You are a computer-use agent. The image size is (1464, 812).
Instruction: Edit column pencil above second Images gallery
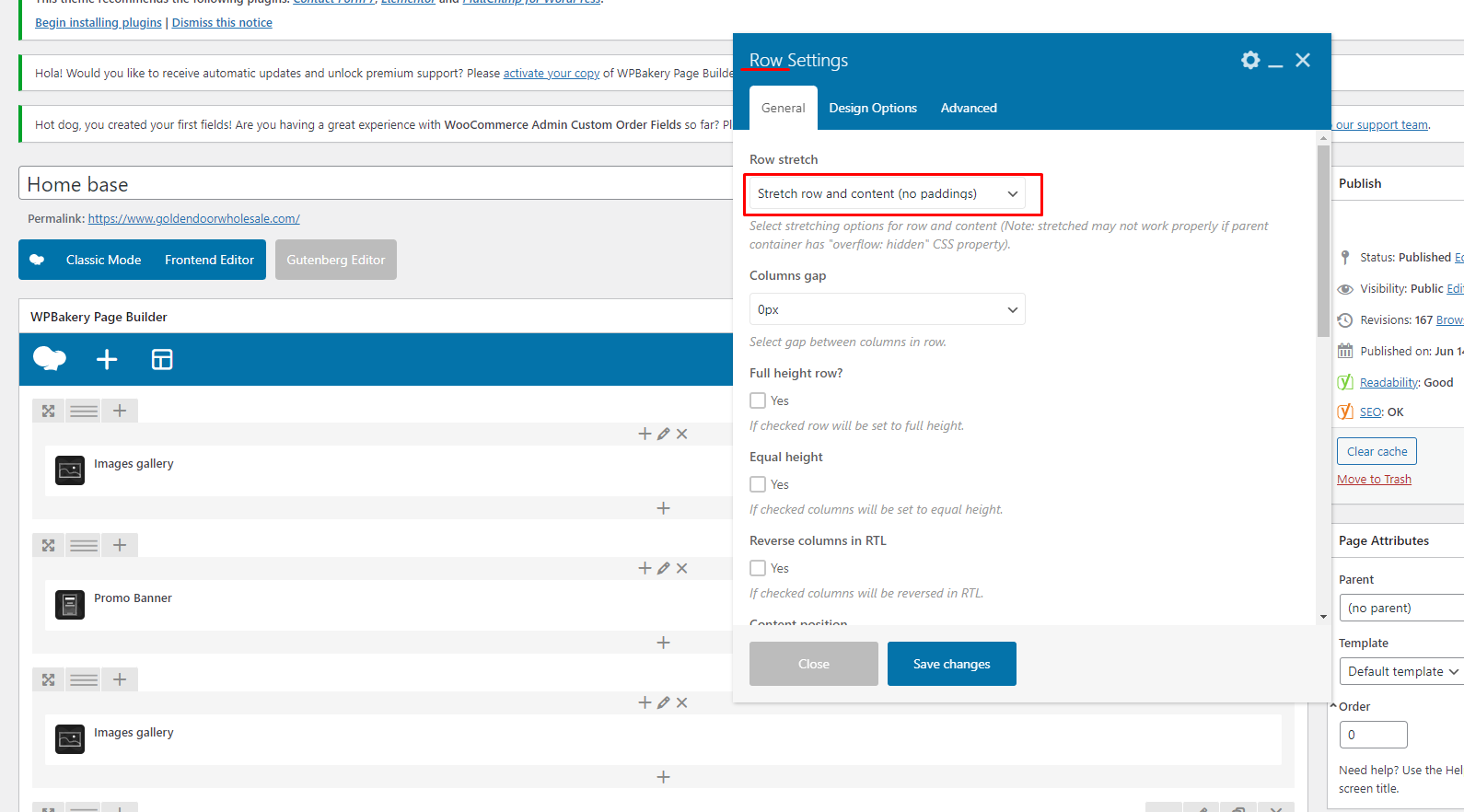(x=663, y=702)
